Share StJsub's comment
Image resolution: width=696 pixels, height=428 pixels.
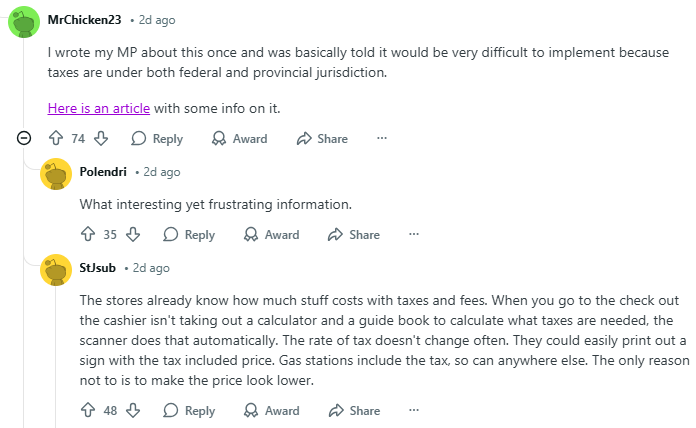click(x=354, y=411)
